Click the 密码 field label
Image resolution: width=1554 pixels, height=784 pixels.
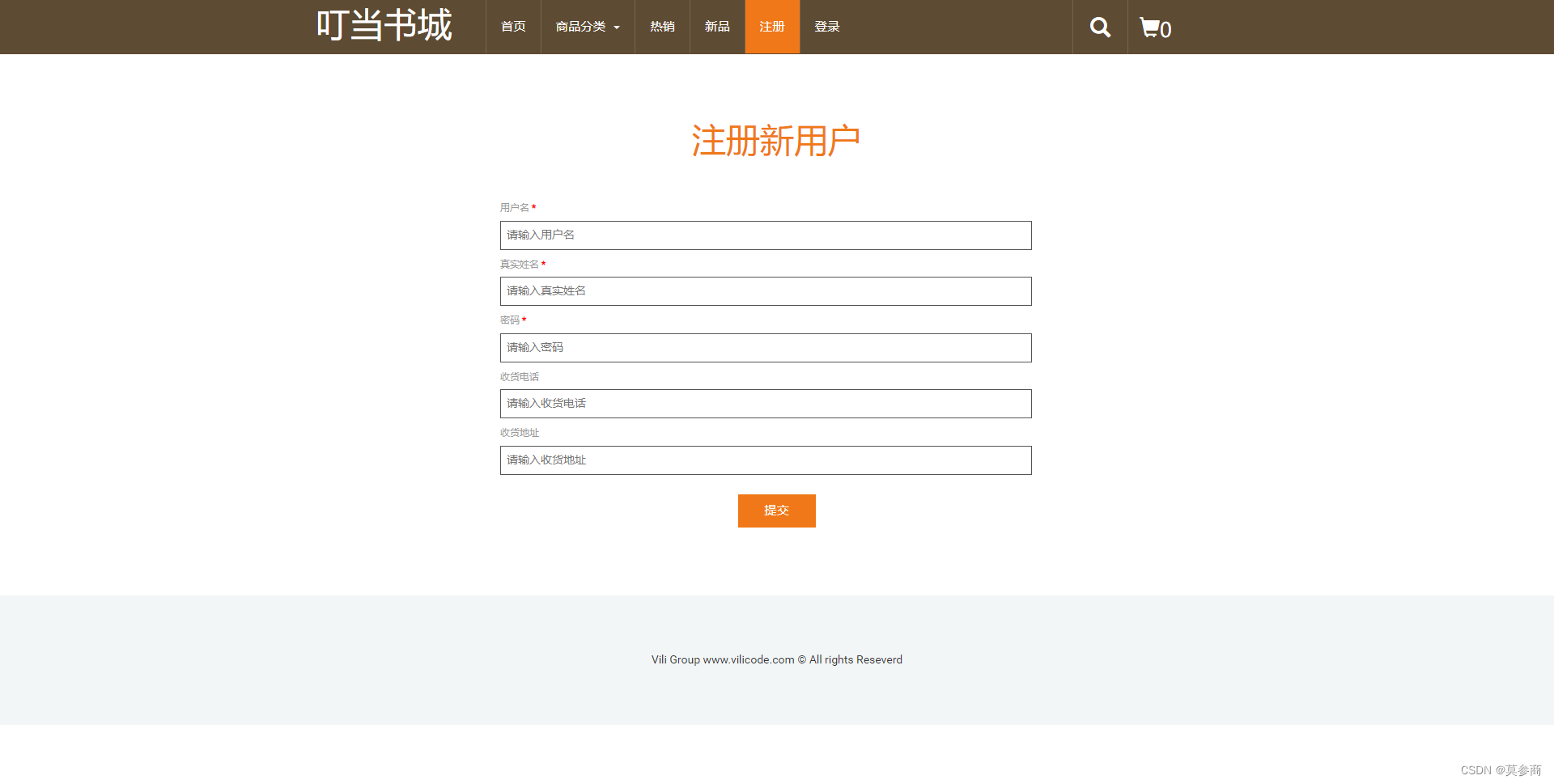click(511, 320)
